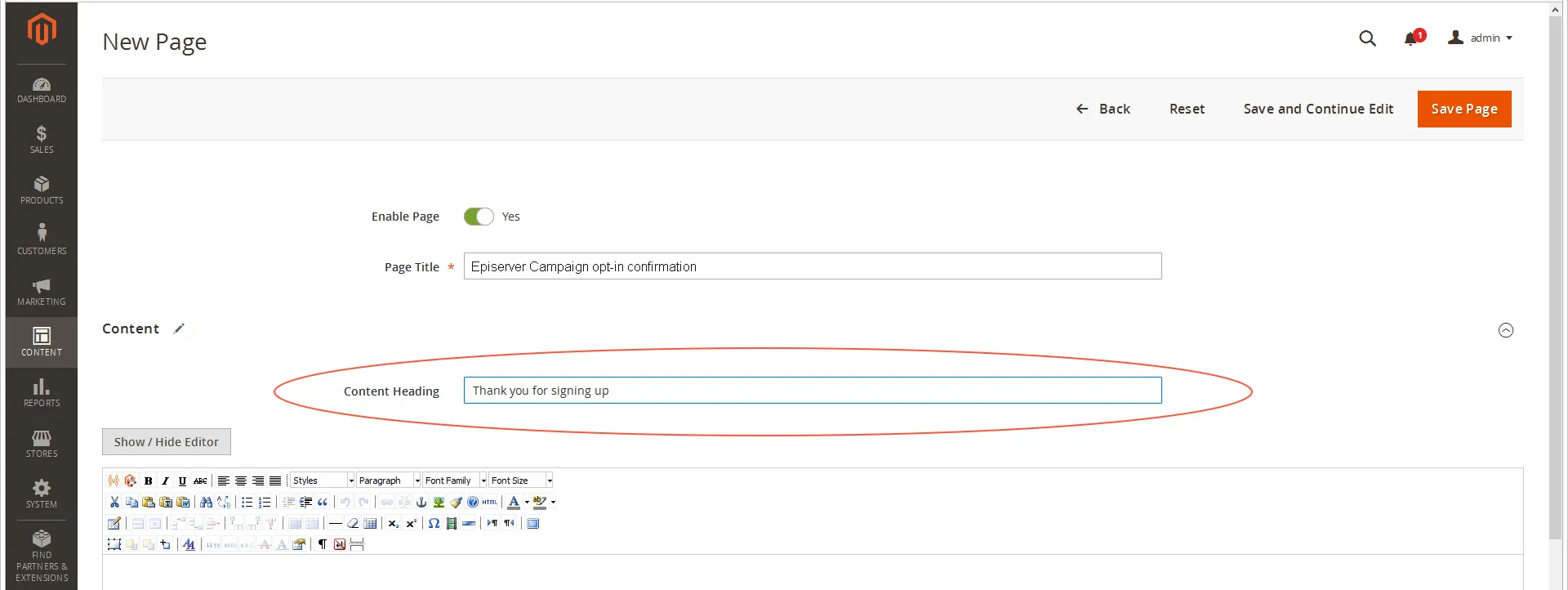Image resolution: width=1568 pixels, height=590 pixels.
Task: Align text right in editor
Action: coord(258,480)
